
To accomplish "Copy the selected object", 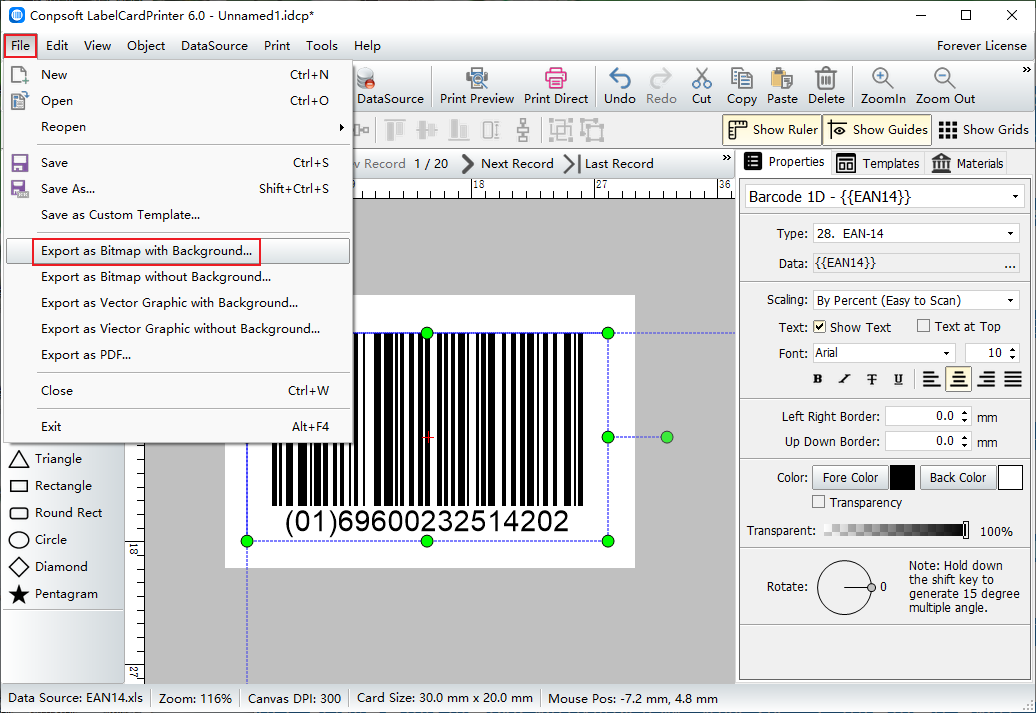I will [742, 87].
